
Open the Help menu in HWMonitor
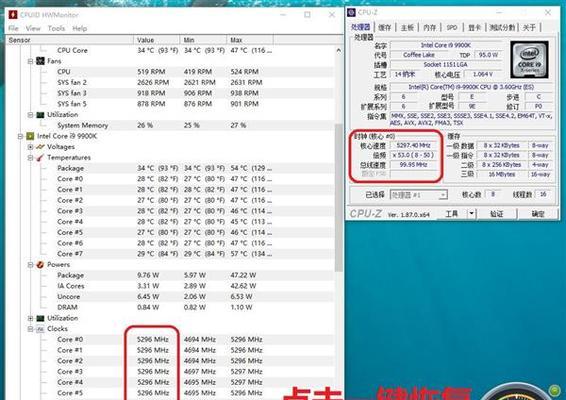coord(80,28)
